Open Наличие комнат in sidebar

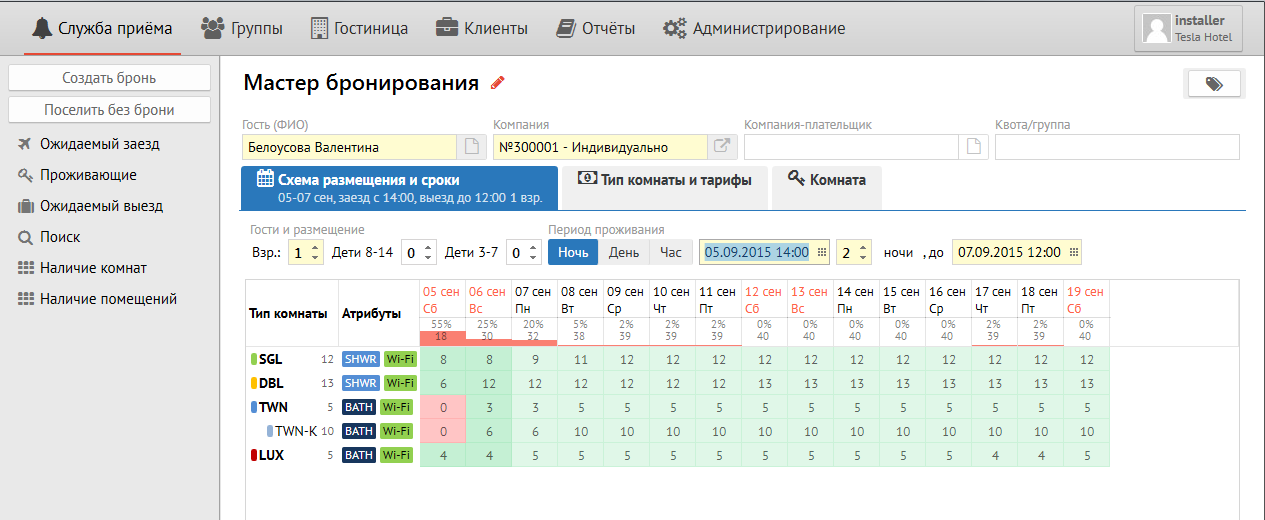(82, 268)
